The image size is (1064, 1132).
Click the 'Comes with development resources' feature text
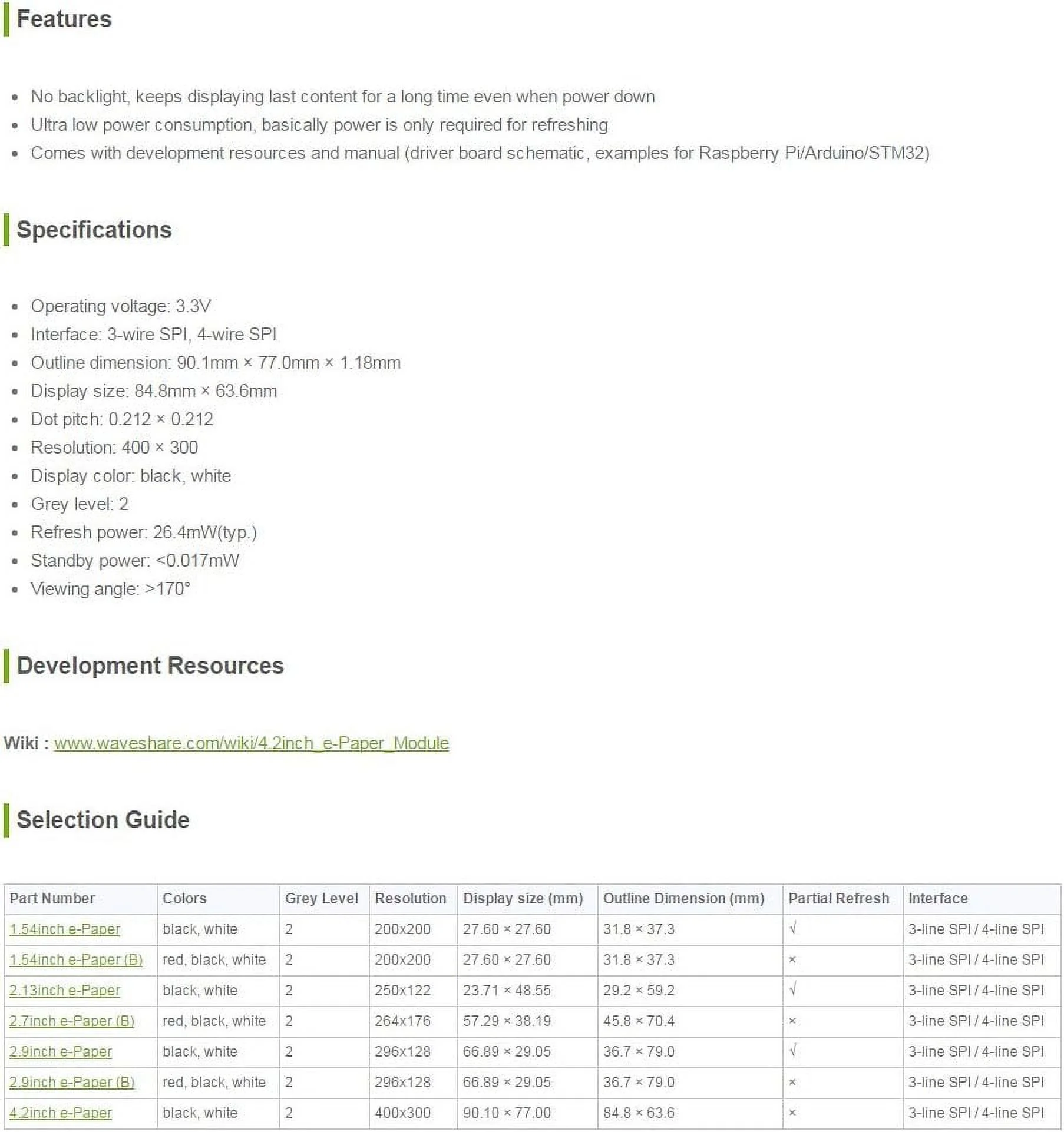pos(480,153)
